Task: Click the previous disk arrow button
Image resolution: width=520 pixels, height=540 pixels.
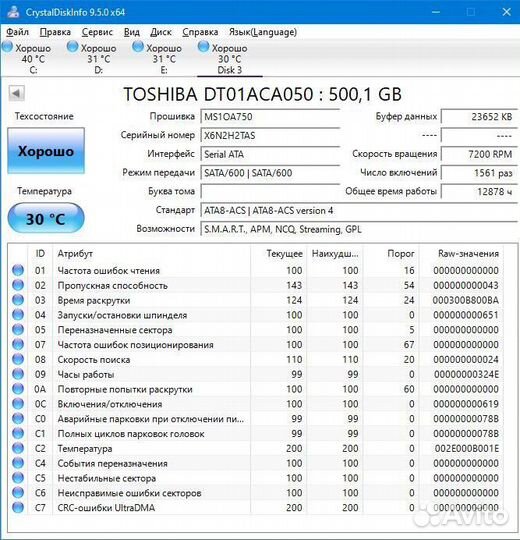Action: pyautogui.click(x=16, y=93)
